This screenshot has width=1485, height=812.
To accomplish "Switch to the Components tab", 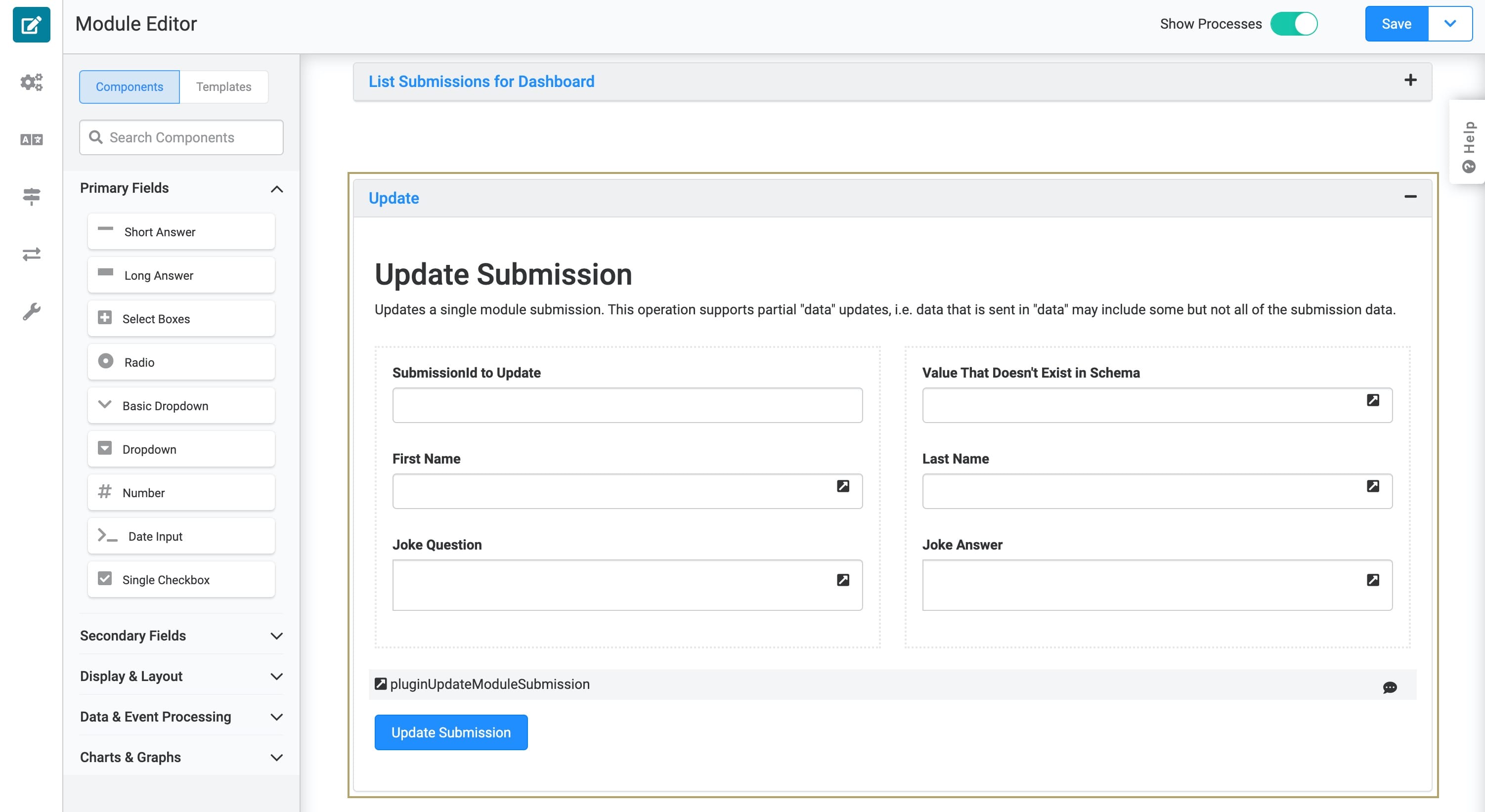I will (x=129, y=87).
